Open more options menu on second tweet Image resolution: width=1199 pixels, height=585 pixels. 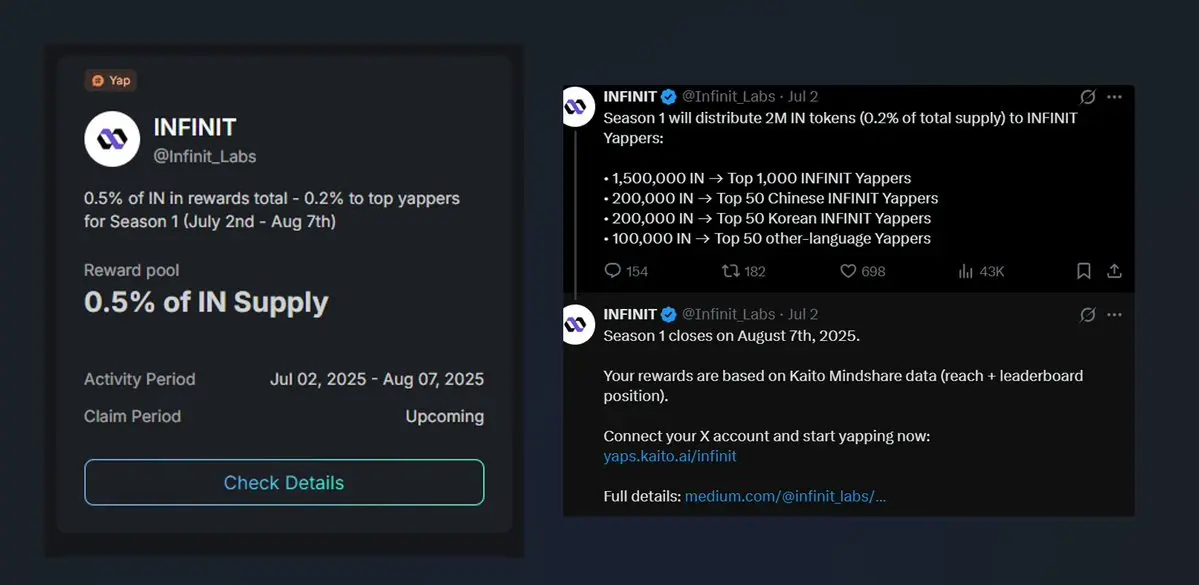tap(1114, 314)
